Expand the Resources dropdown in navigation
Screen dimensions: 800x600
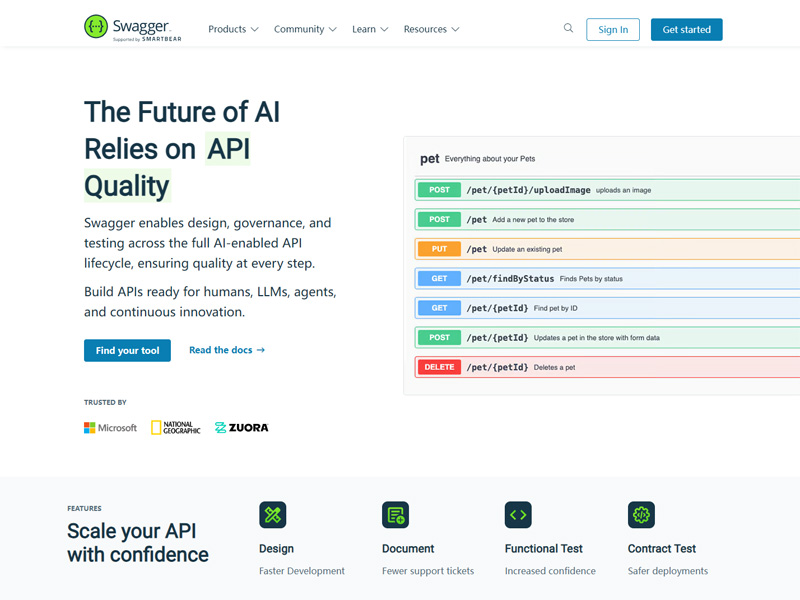431,29
